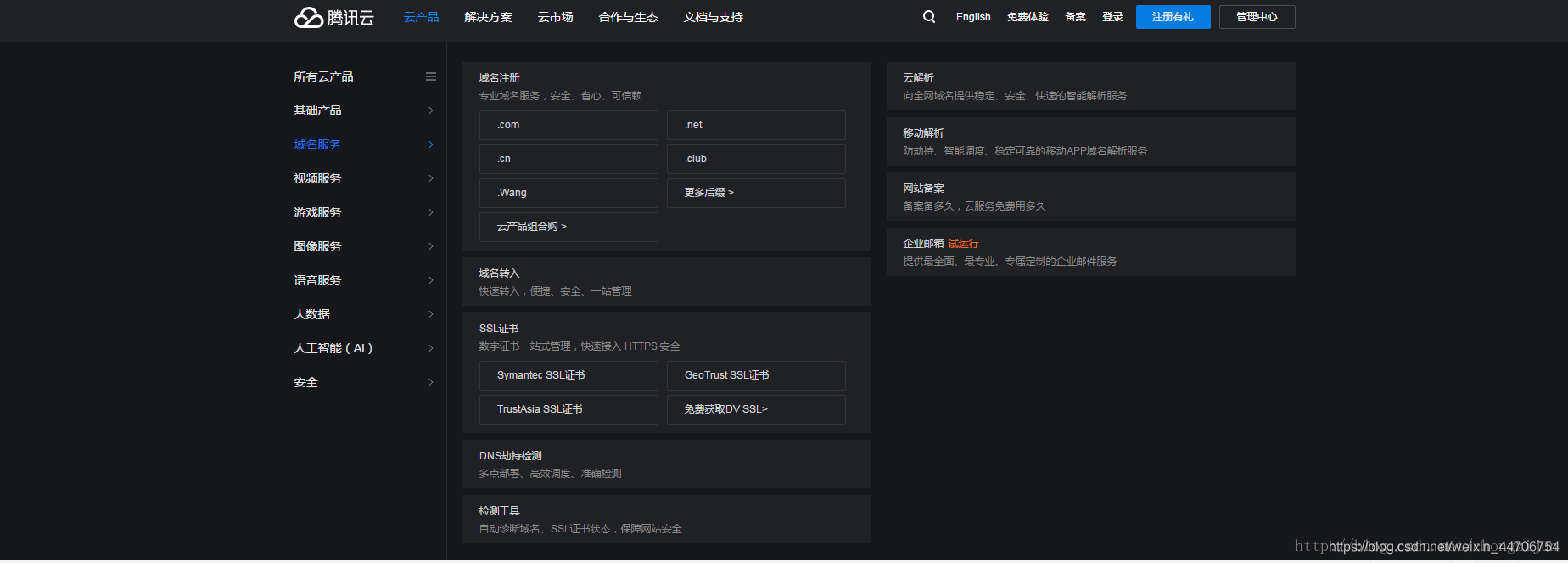
Task: Expand the 人工智能 (AI) chevron
Action: click(x=431, y=348)
